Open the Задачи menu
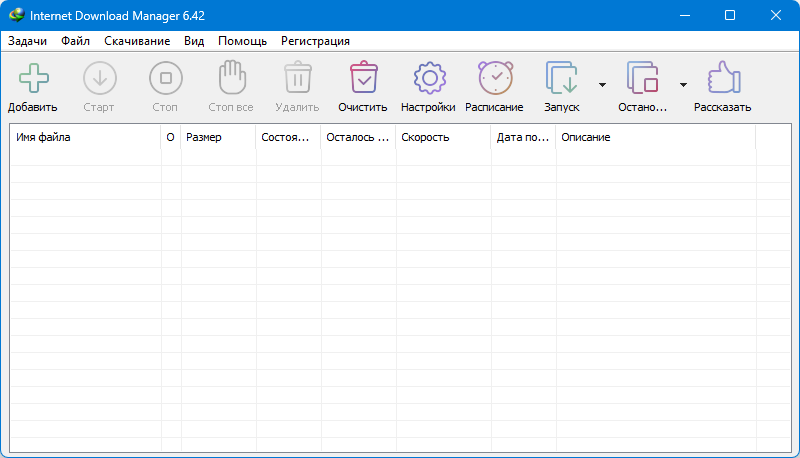This screenshot has width=800, height=458. coord(28,41)
